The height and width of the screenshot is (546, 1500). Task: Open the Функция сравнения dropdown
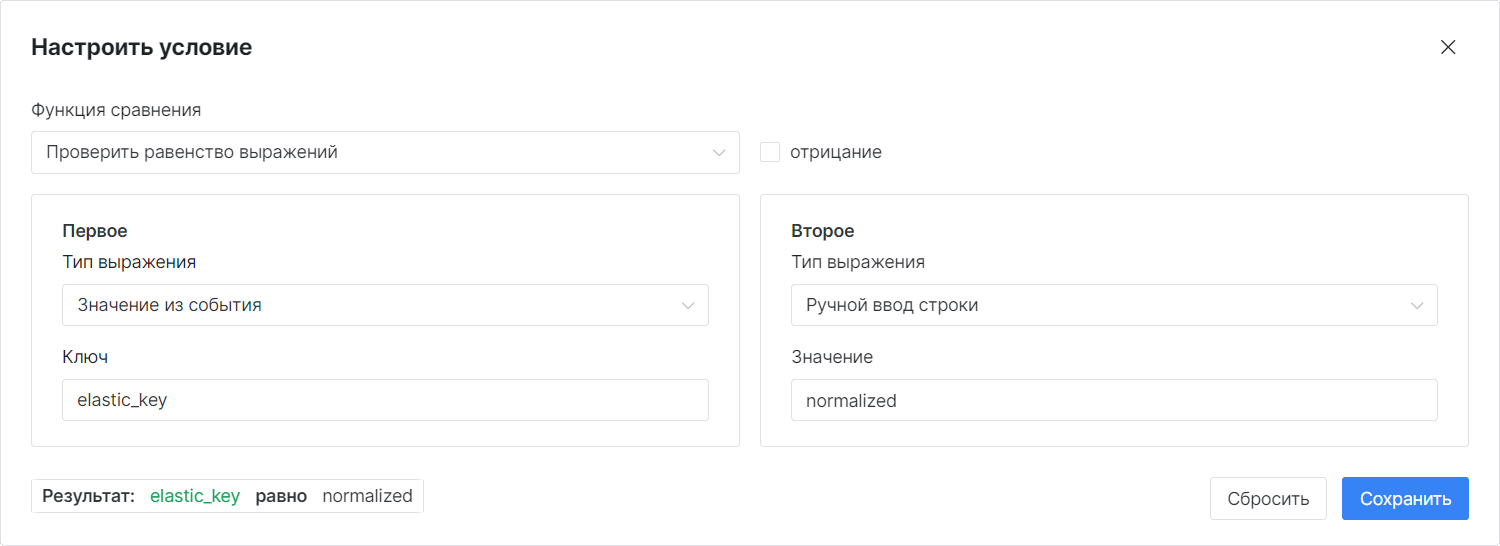click(385, 152)
